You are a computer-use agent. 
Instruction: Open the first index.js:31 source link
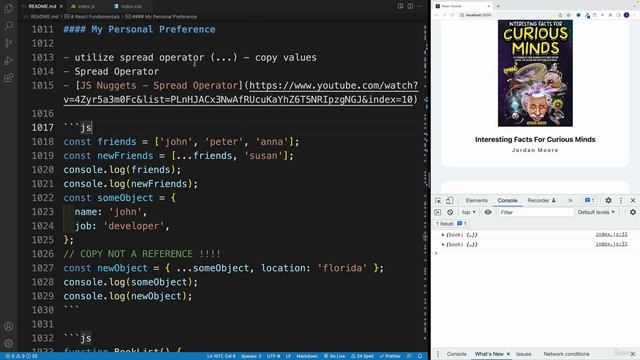(611, 234)
